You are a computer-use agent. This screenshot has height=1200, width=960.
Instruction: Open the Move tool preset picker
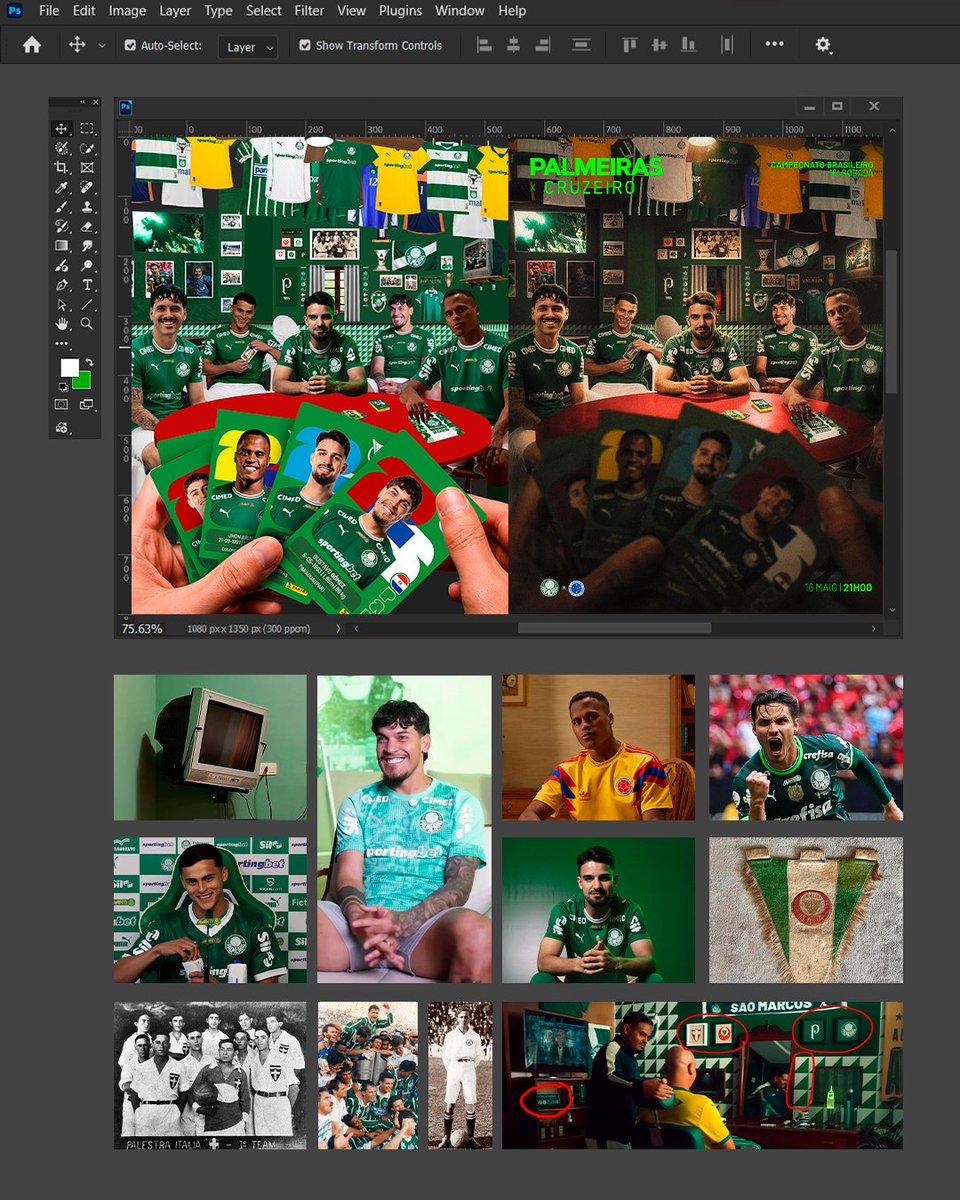point(101,46)
